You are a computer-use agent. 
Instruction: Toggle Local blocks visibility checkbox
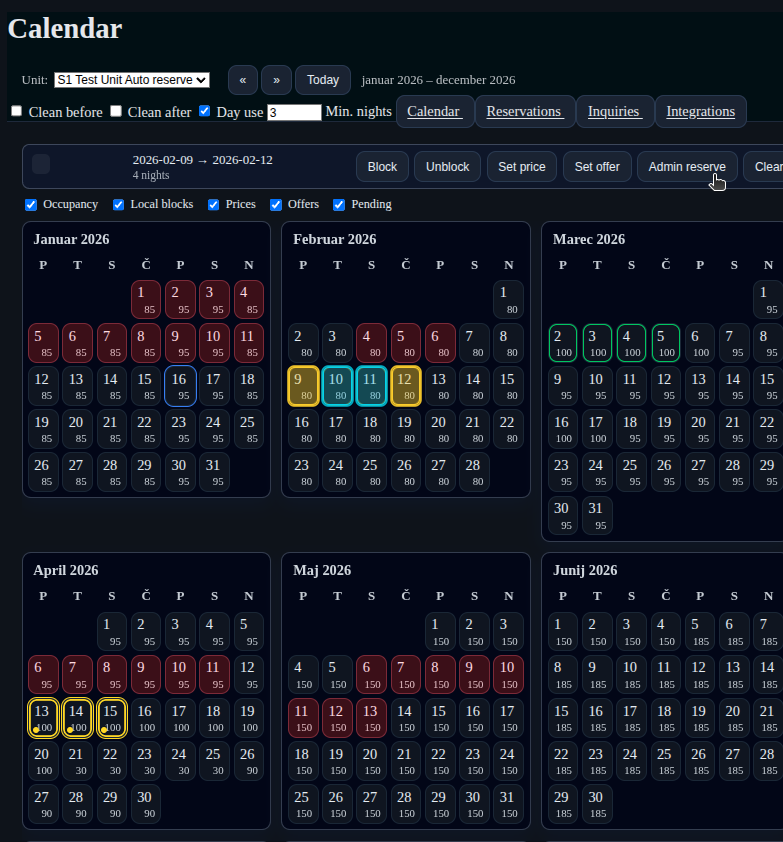(120, 205)
